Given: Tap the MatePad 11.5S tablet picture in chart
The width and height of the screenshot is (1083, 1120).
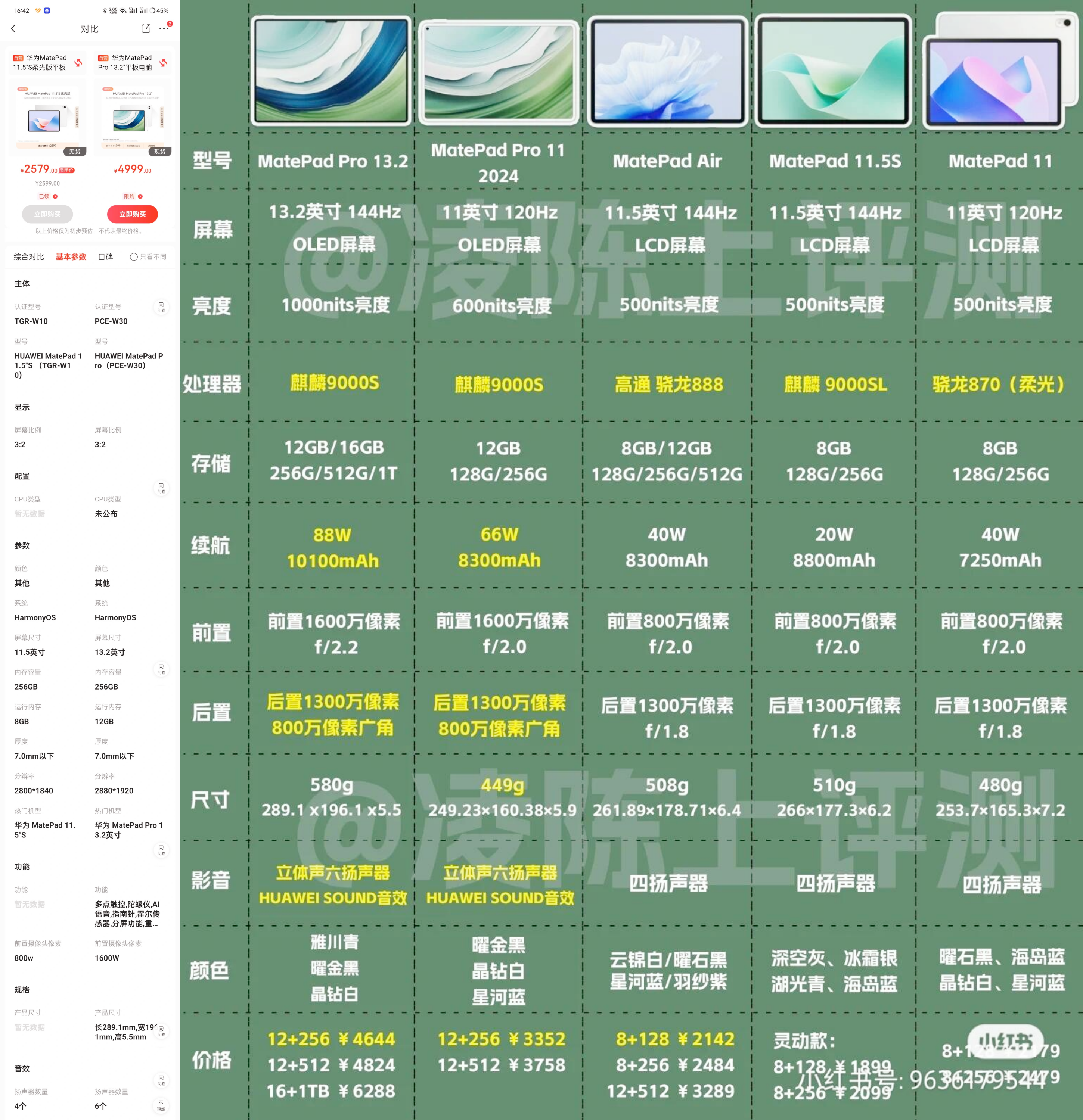Looking at the screenshot, I should point(833,71).
